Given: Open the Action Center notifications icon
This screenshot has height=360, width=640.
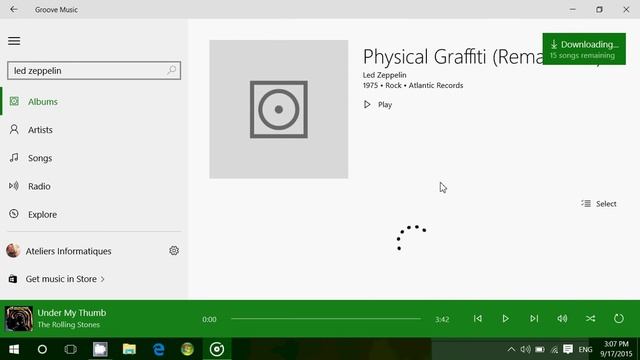Looking at the screenshot, I should (x=568, y=349).
